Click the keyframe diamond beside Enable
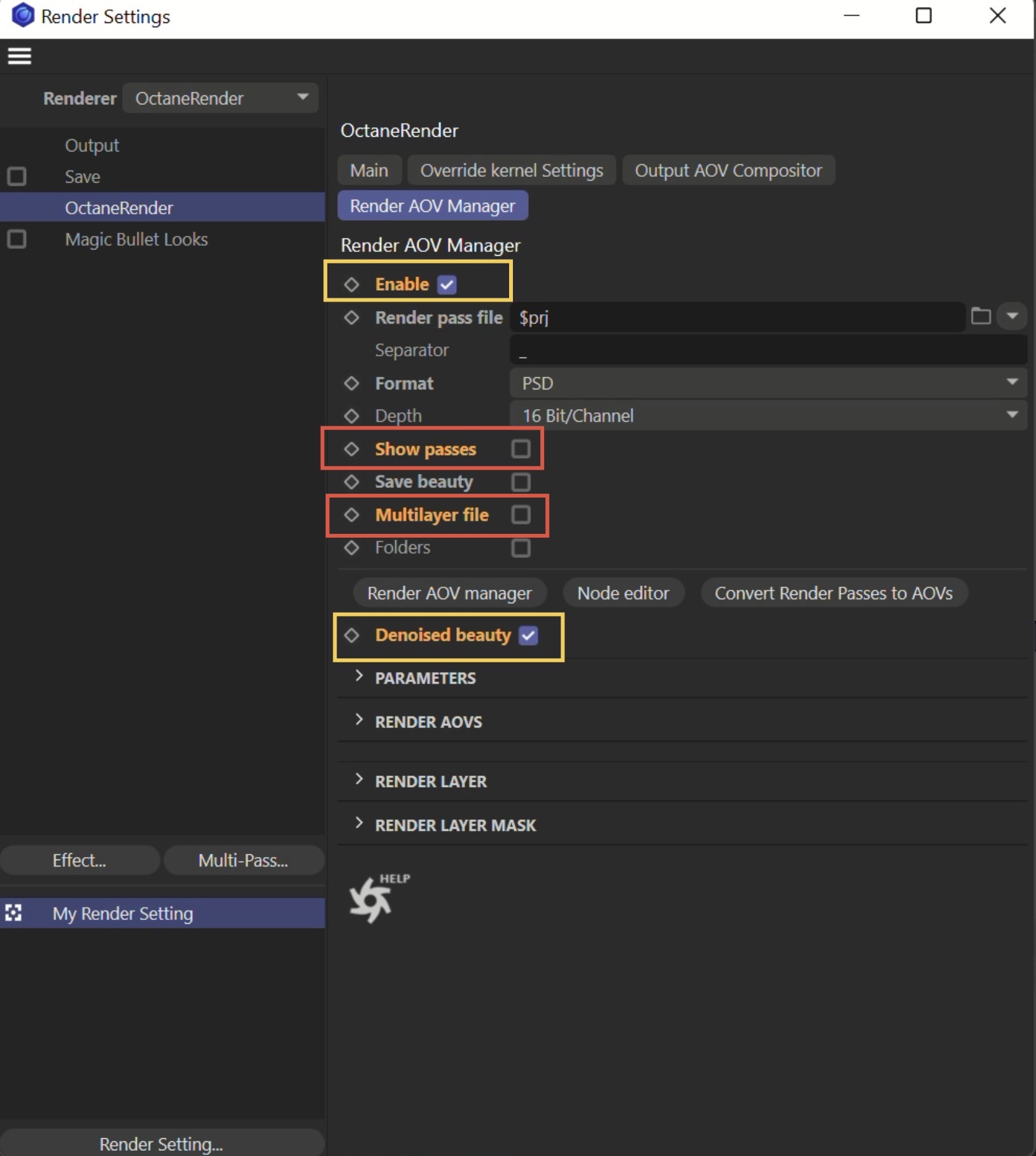The image size is (1036, 1156). pos(351,284)
